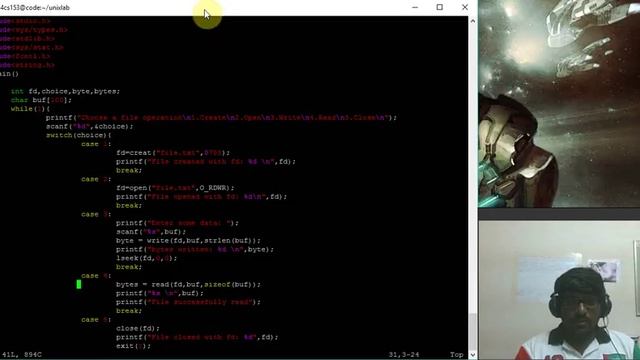Click the terminal window title text
Screen dimensions: 640x360
[35, 8]
